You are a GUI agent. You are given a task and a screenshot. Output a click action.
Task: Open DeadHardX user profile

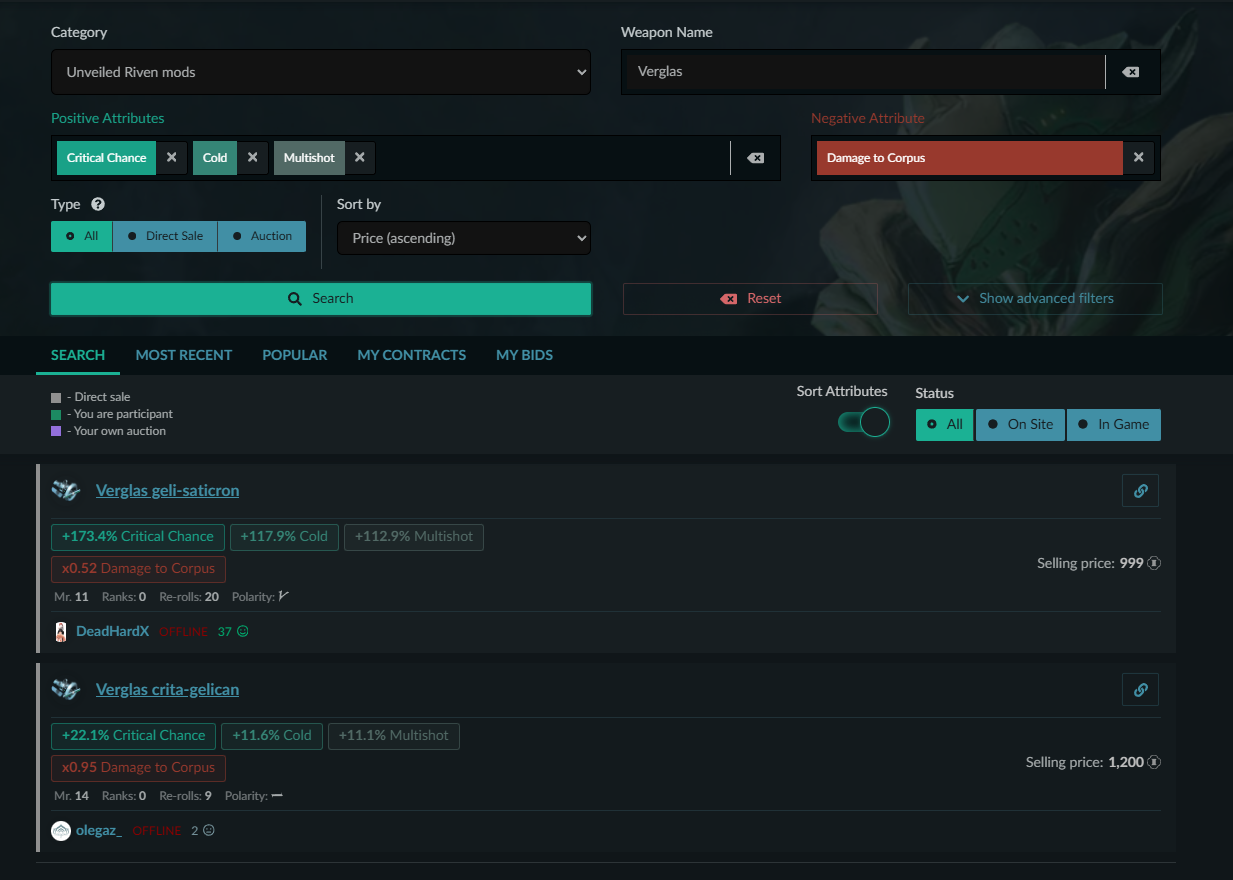coord(112,631)
